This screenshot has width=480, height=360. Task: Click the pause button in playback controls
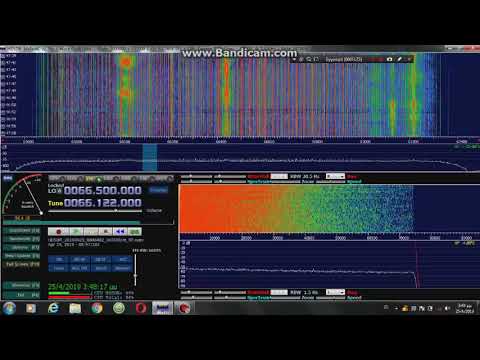pyautogui.click(x=91, y=231)
